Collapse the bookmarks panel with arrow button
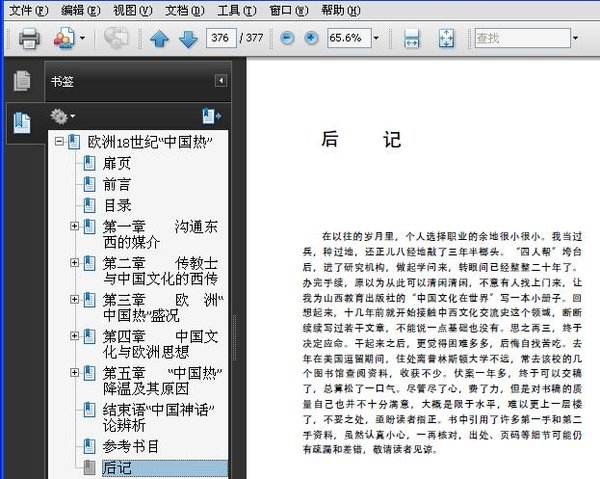The image size is (600, 479). click(221, 81)
